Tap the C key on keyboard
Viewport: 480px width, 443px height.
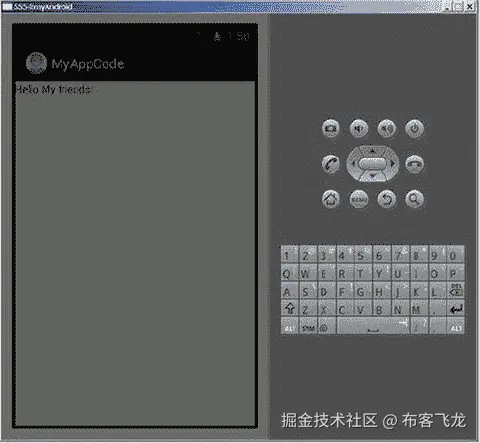tap(345, 309)
